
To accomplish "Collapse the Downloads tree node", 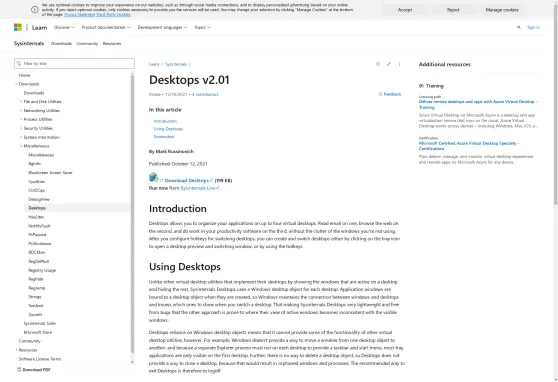I will coord(16,84).
